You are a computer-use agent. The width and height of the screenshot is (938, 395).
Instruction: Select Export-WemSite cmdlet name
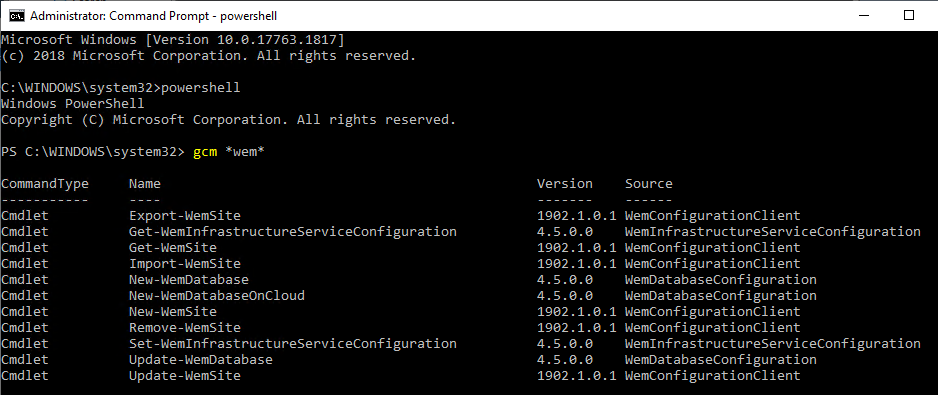tap(185, 215)
